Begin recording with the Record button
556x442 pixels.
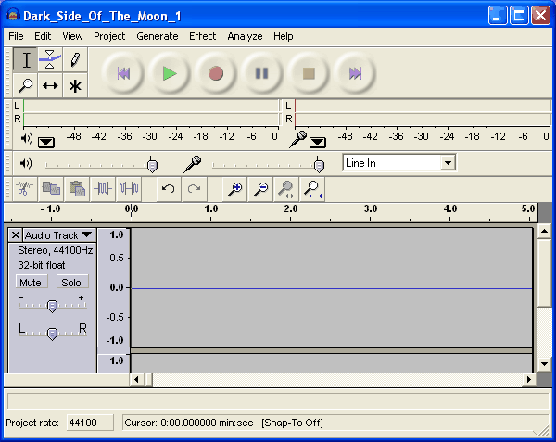(216, 74)
